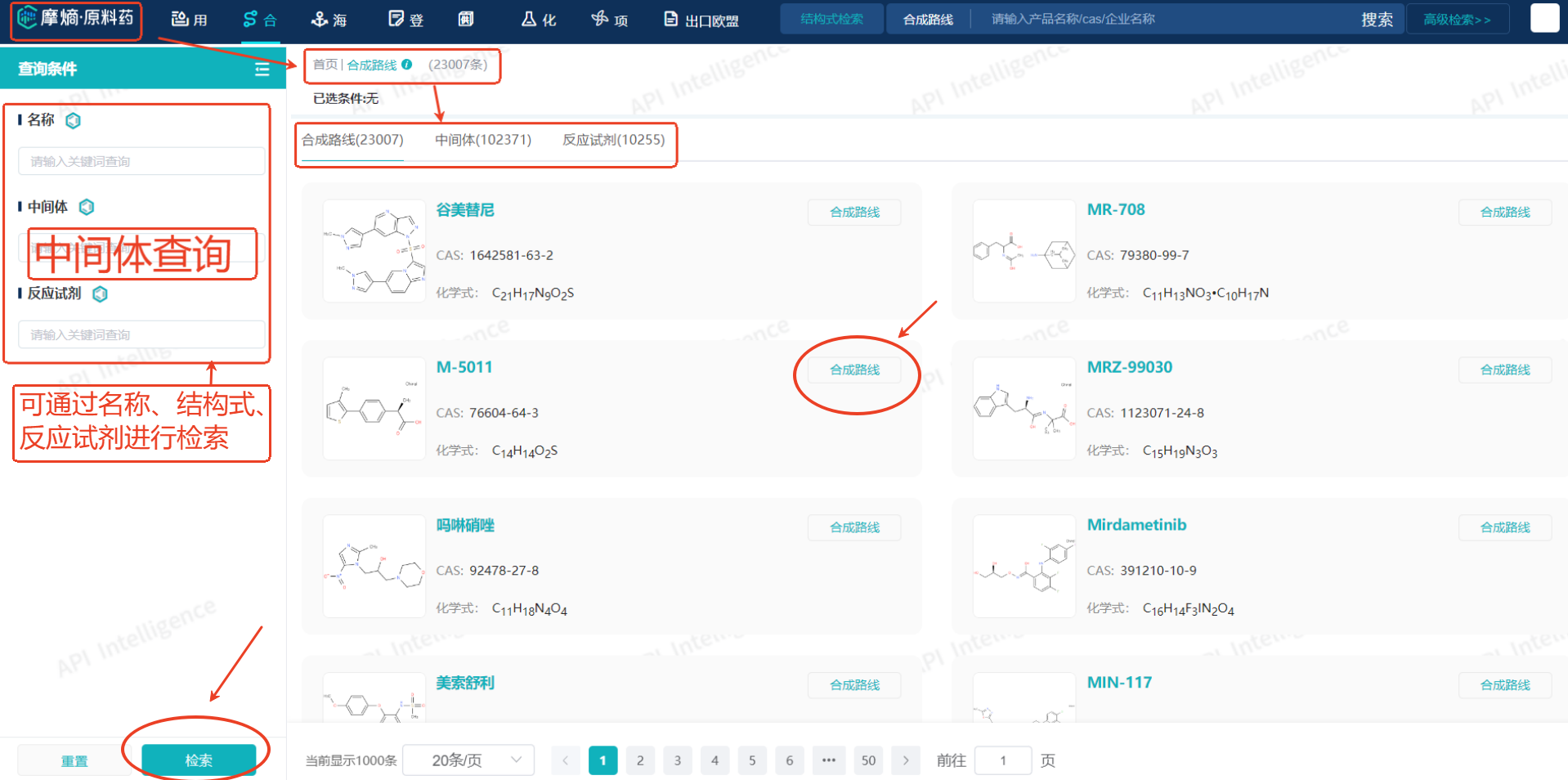This screenshot has height=780, width=1568.
Task: Click the hexagon structure icon next to 中间体
Action: tap(86, 208)
